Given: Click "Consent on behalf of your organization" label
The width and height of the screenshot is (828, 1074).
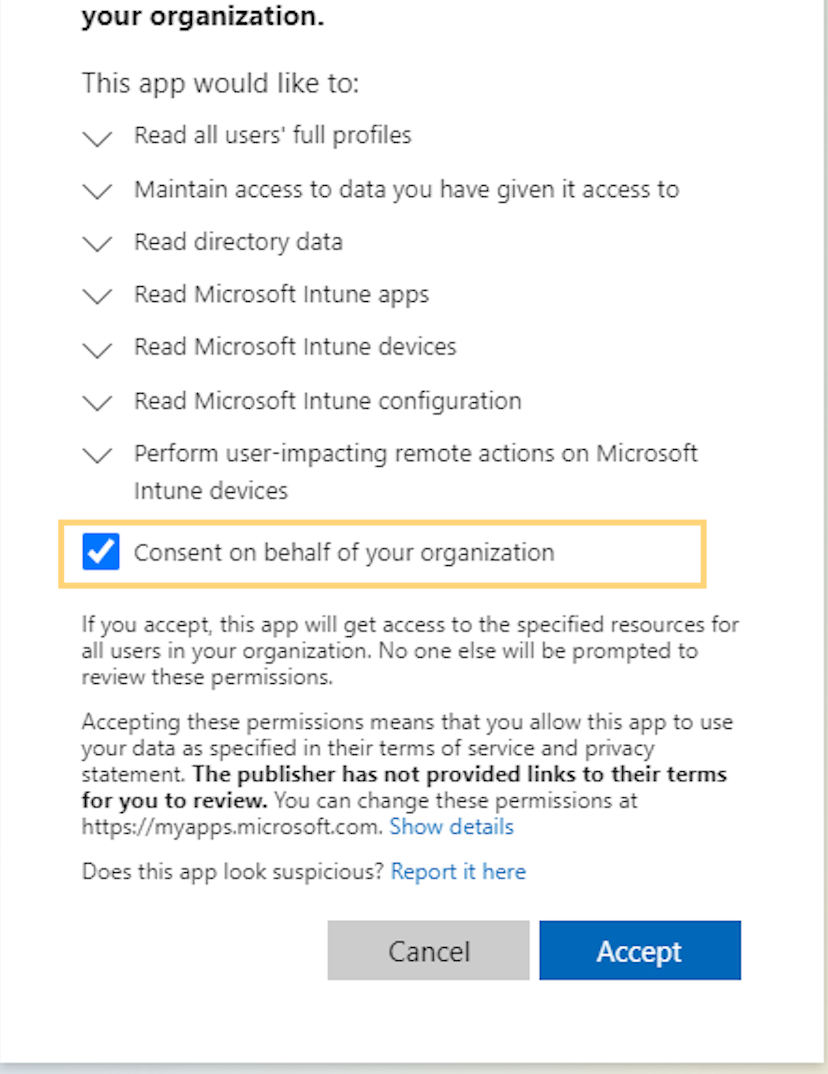Looking at the screenshot, I should [343, 552].
